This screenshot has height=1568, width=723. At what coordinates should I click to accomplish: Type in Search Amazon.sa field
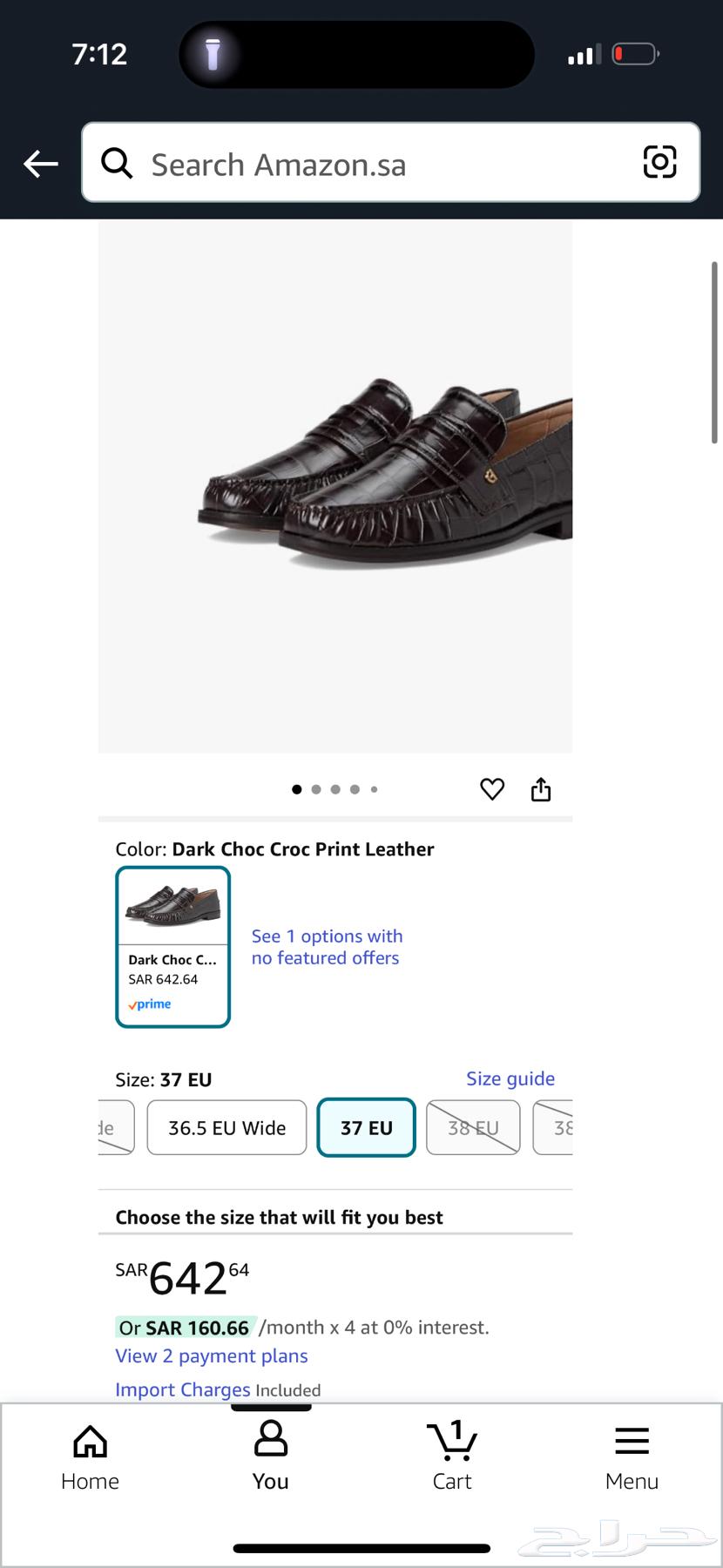383,164
